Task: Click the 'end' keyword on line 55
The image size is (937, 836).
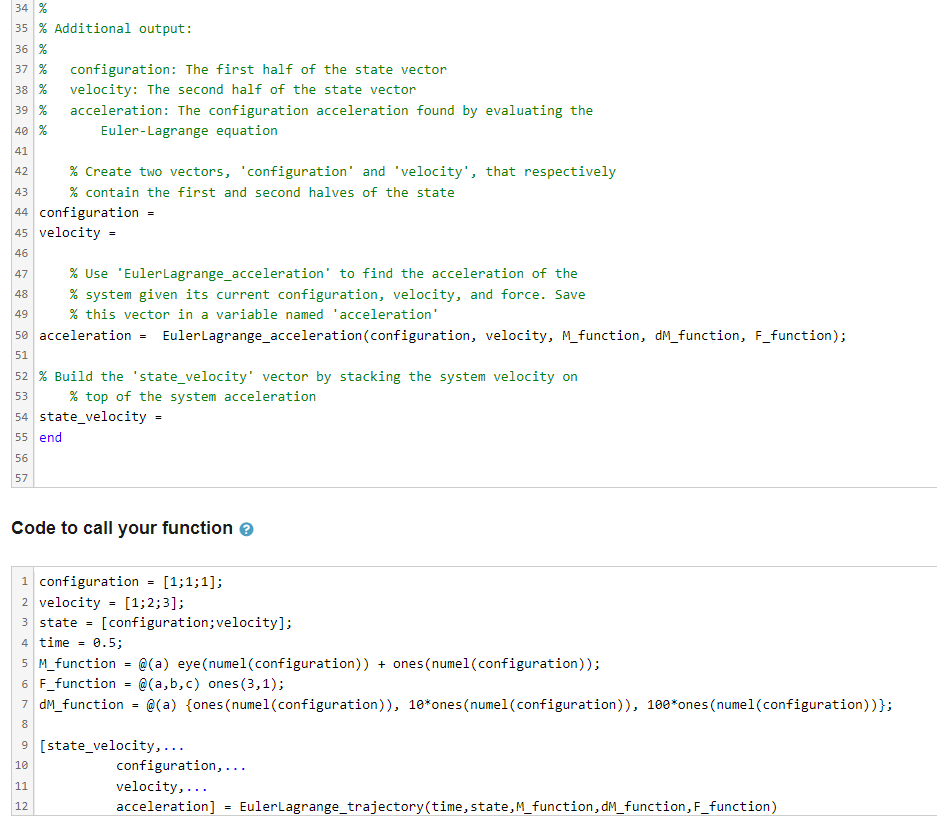Action: click(x=48, y=437)
